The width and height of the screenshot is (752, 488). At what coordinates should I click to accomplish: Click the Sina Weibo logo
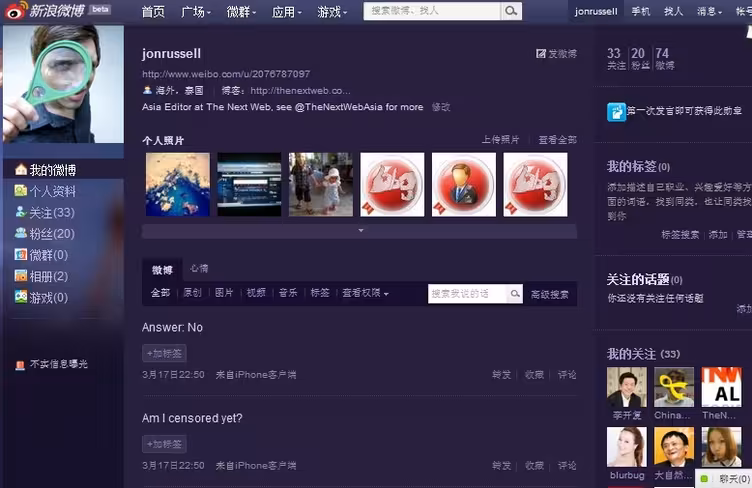coord(44,11)
